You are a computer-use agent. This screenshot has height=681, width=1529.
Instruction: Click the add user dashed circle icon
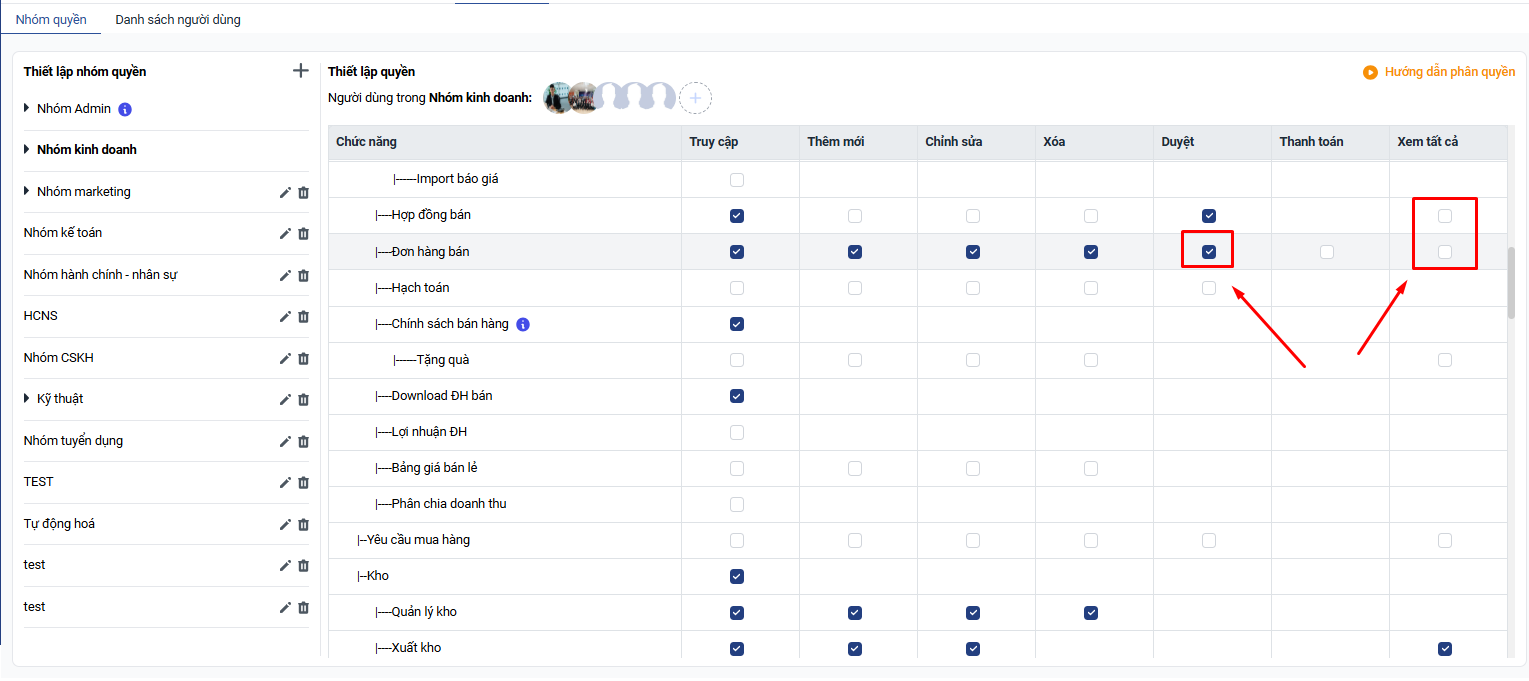(695, 98)
